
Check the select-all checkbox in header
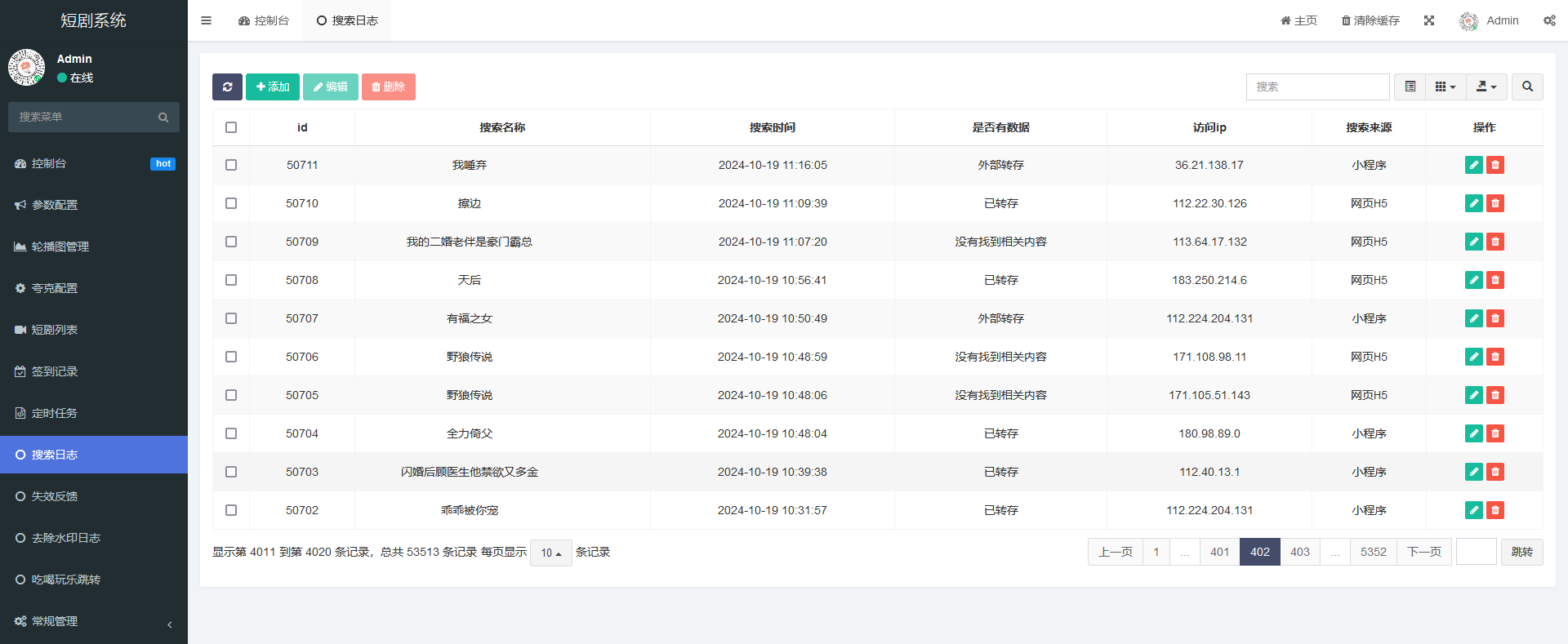pyautogui.click(x=231, y=127)
